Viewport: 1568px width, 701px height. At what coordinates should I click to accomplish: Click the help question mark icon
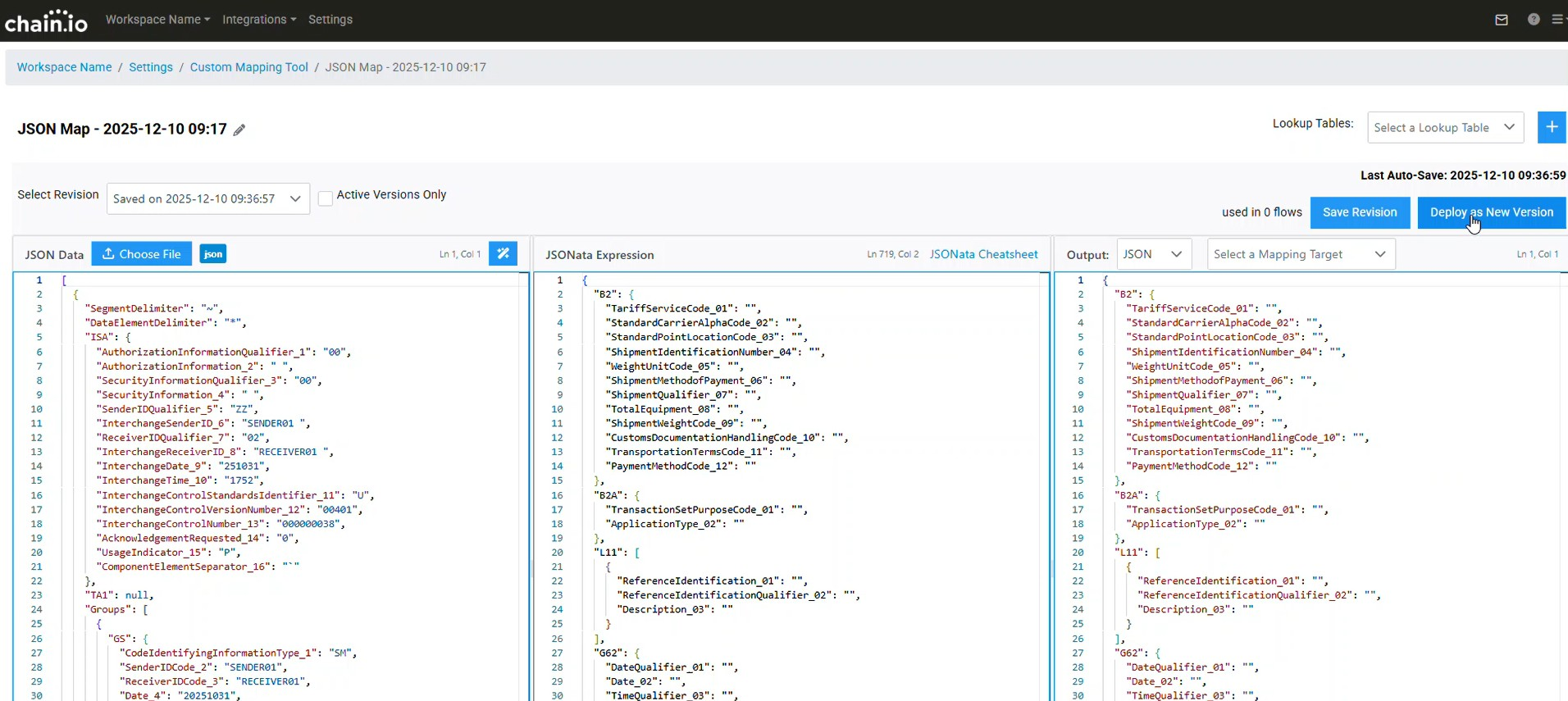tap(1534, 20)
